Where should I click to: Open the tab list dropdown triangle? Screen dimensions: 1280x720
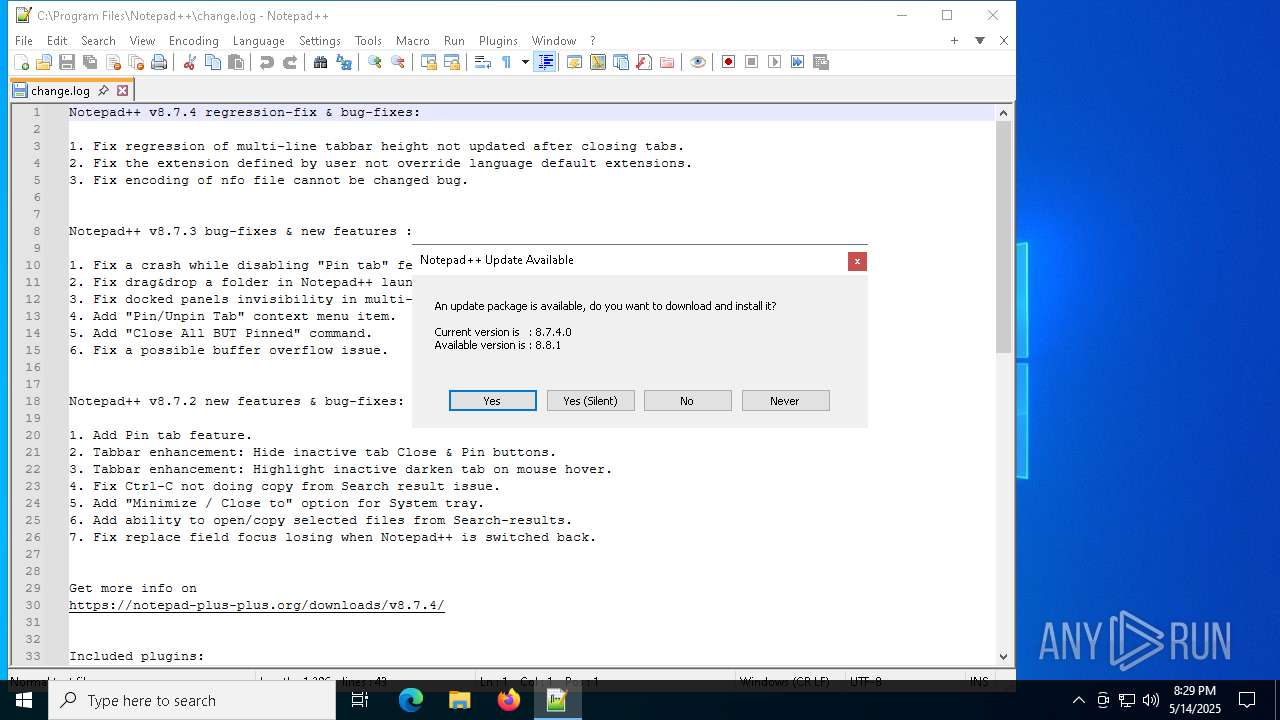tap(980, 41)
